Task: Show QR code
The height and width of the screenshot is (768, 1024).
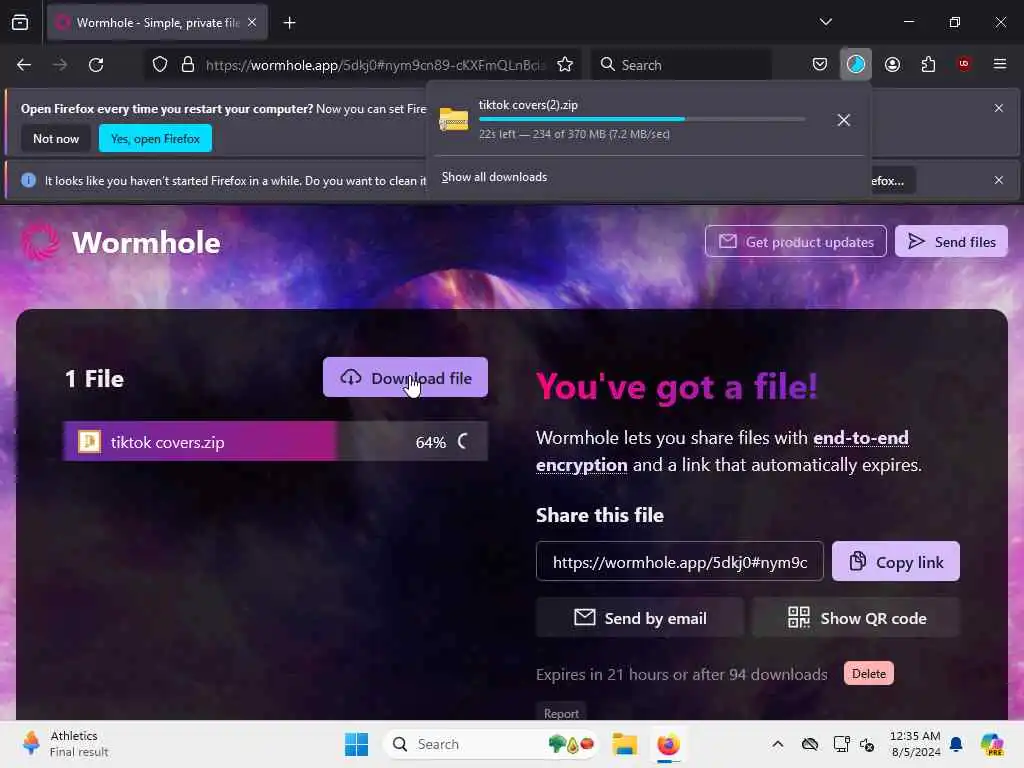Action: 856,618
